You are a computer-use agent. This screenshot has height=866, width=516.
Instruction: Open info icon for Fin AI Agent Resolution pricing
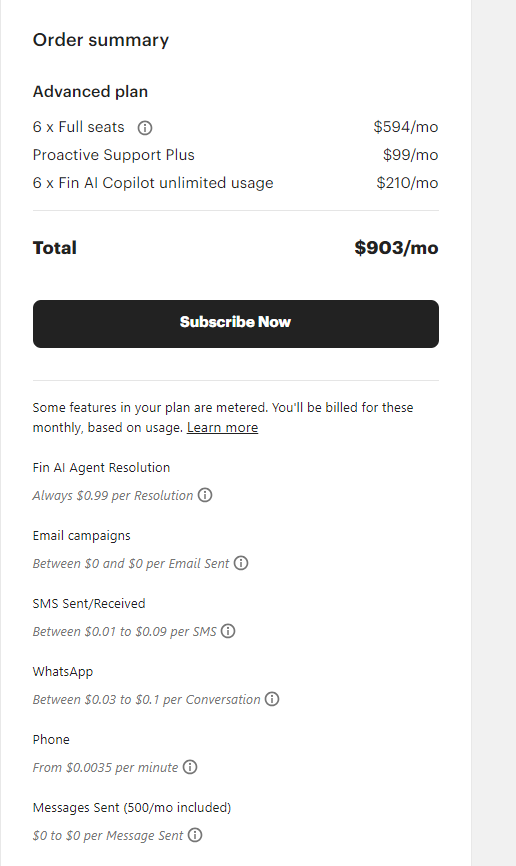click(205, 495)
